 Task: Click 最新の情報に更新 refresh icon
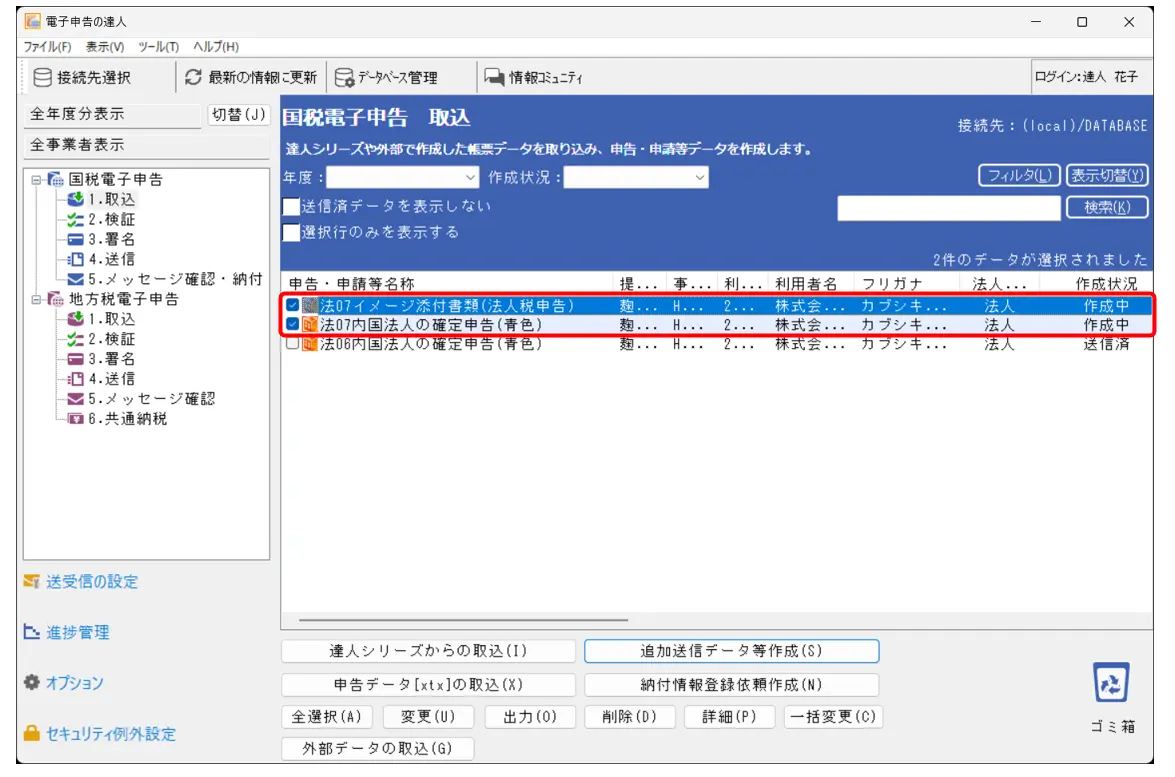pos(194,78)
